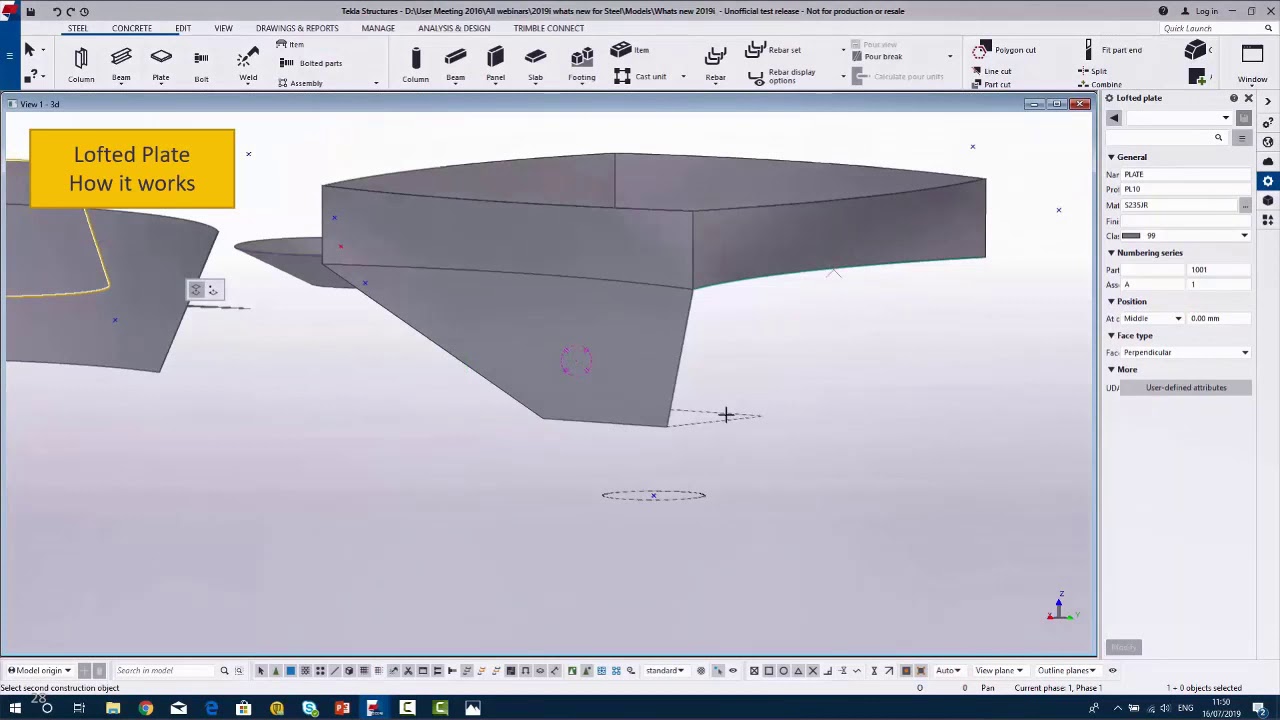The image size is (1280, 720).
Task: Click Bolted parts option
Action: (x=312, y=63)
